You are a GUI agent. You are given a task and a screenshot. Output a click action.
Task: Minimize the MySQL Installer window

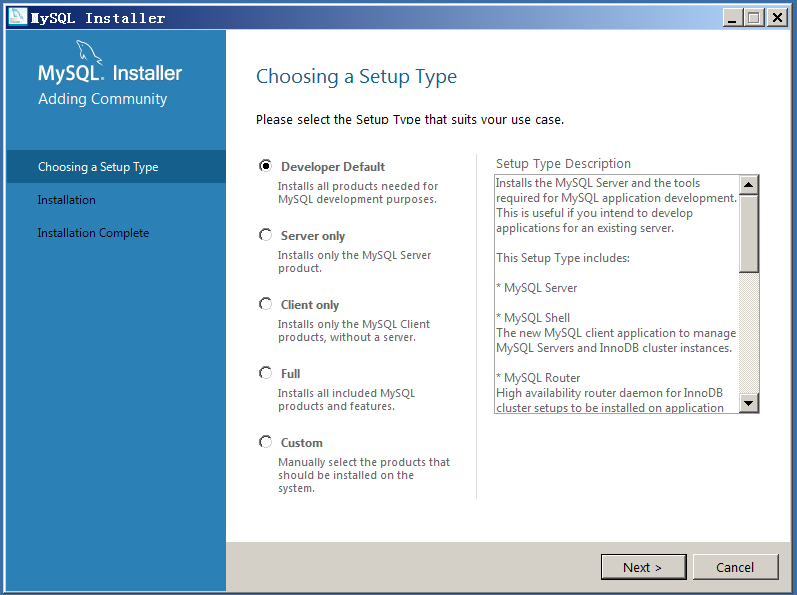click(x=732, y=18)
